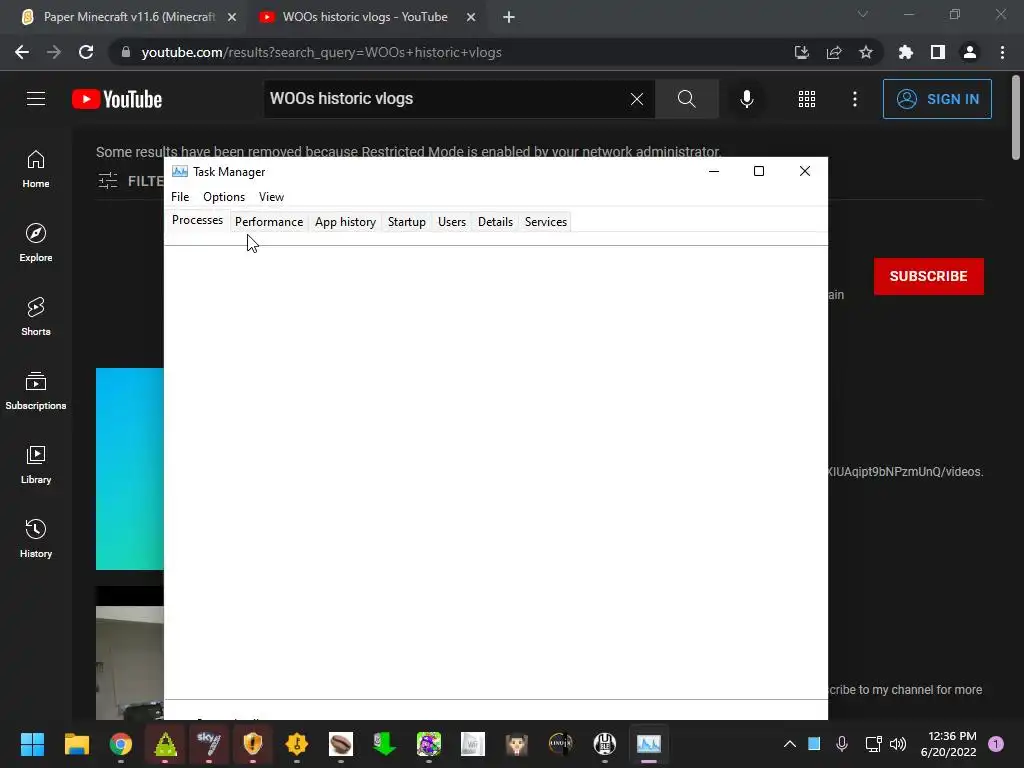Switch to the Details tab
This screenshot has height=768, width=1024.
pyautogui.click(x=495, y=222)
